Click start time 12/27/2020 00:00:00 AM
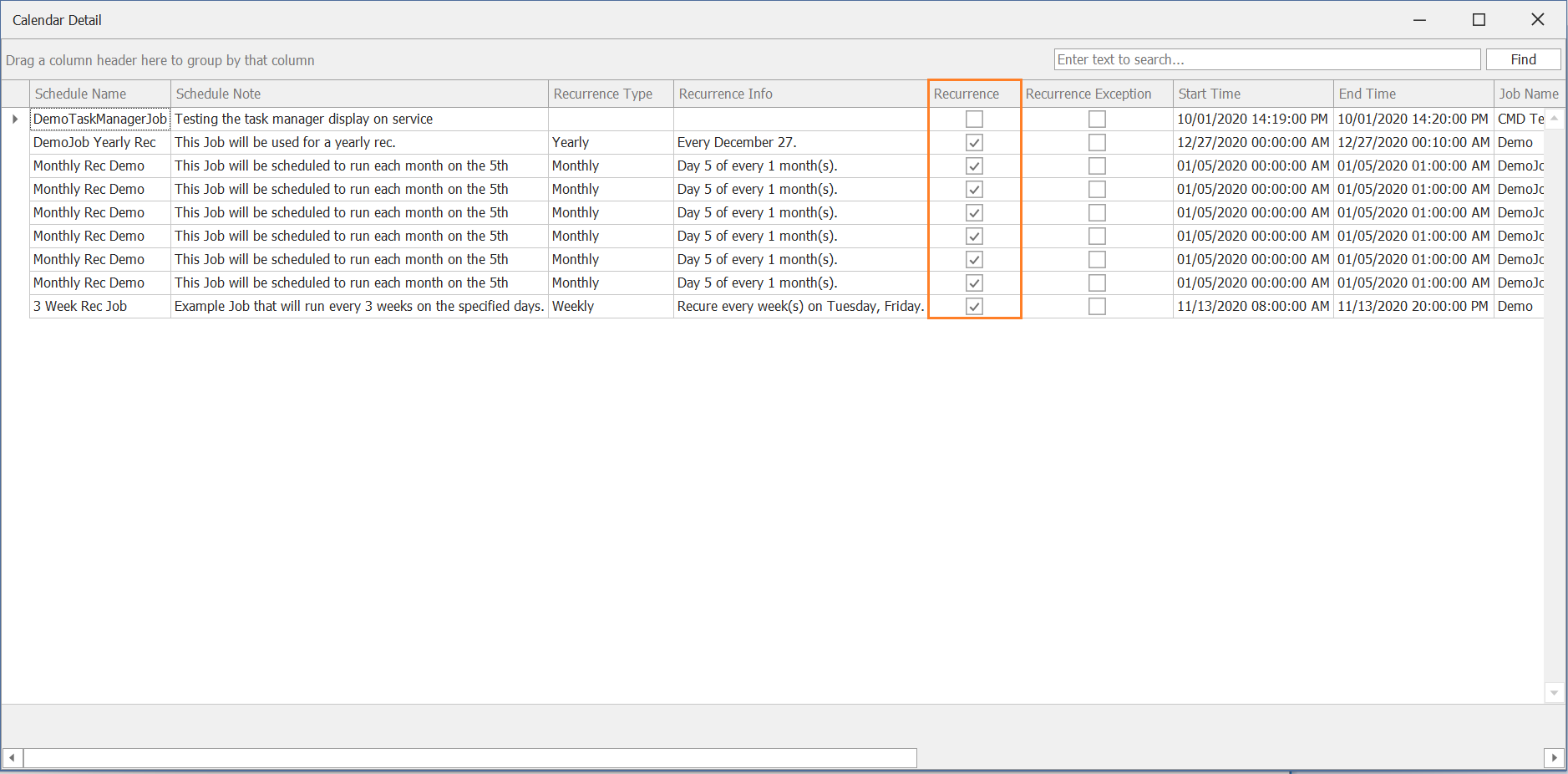Screen dimensions: 1568x774 (1253, 143)
